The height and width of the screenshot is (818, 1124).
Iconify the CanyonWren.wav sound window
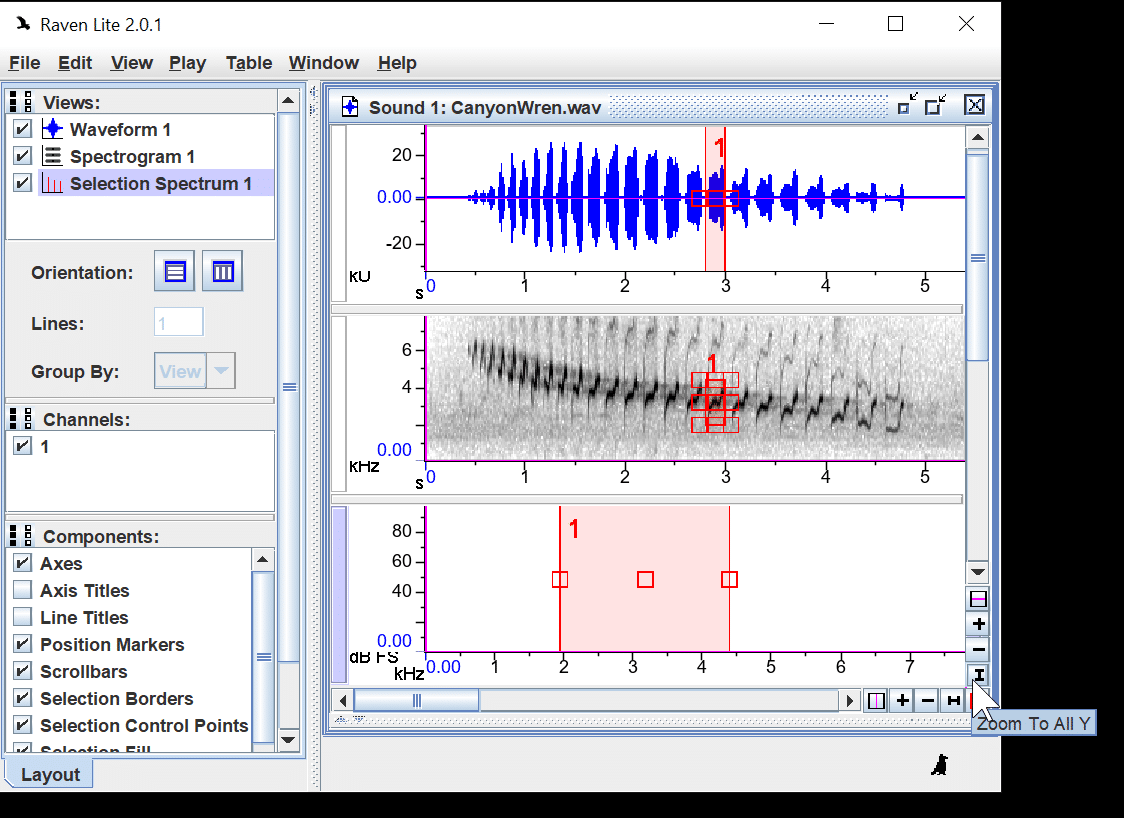pyautogui.click(x=904, y=106)
